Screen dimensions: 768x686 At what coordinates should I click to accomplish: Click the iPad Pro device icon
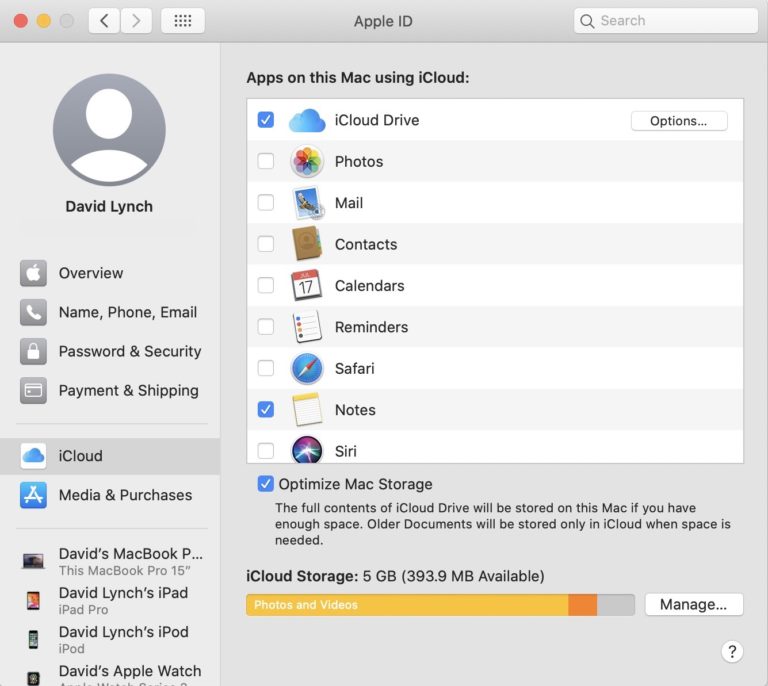pos(33,600)
